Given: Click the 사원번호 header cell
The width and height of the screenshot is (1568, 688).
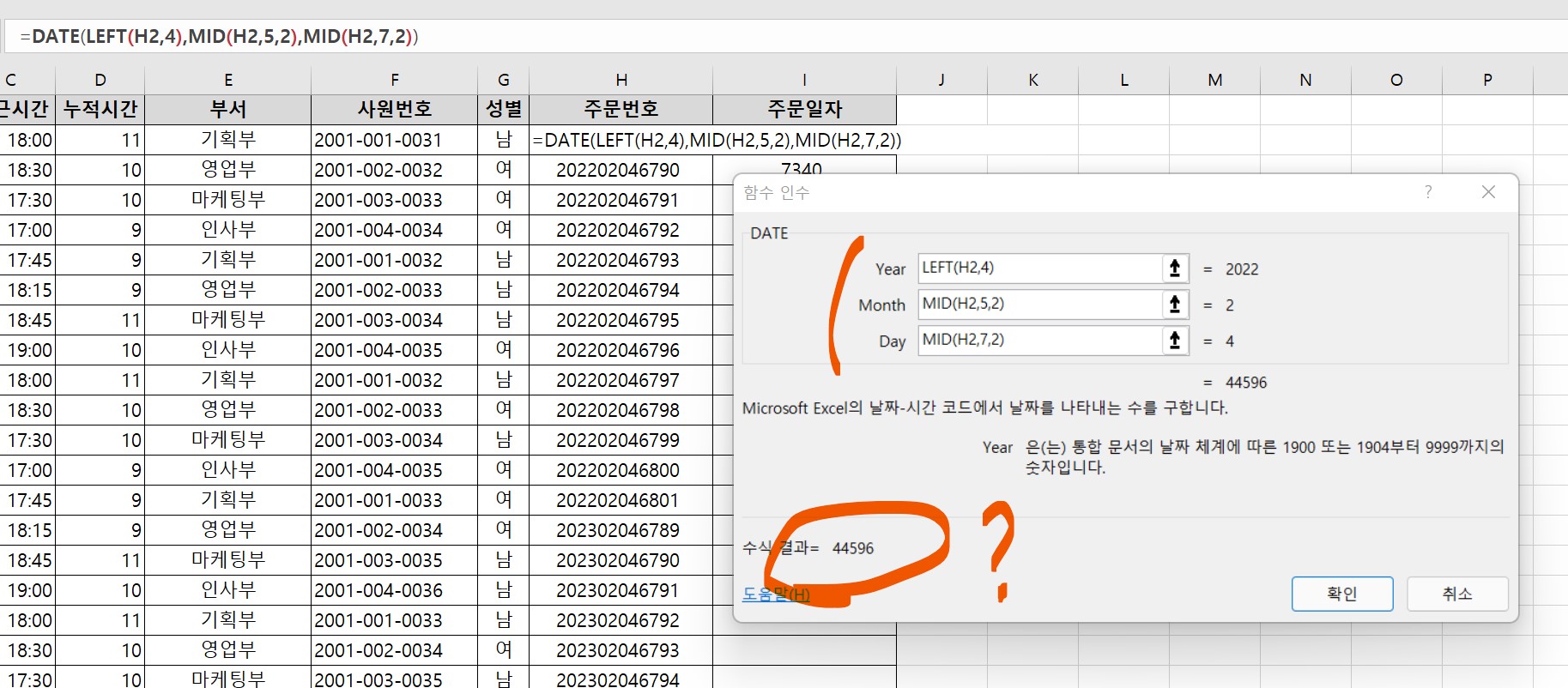Looking at the screenshot, I should coord(395,110).
